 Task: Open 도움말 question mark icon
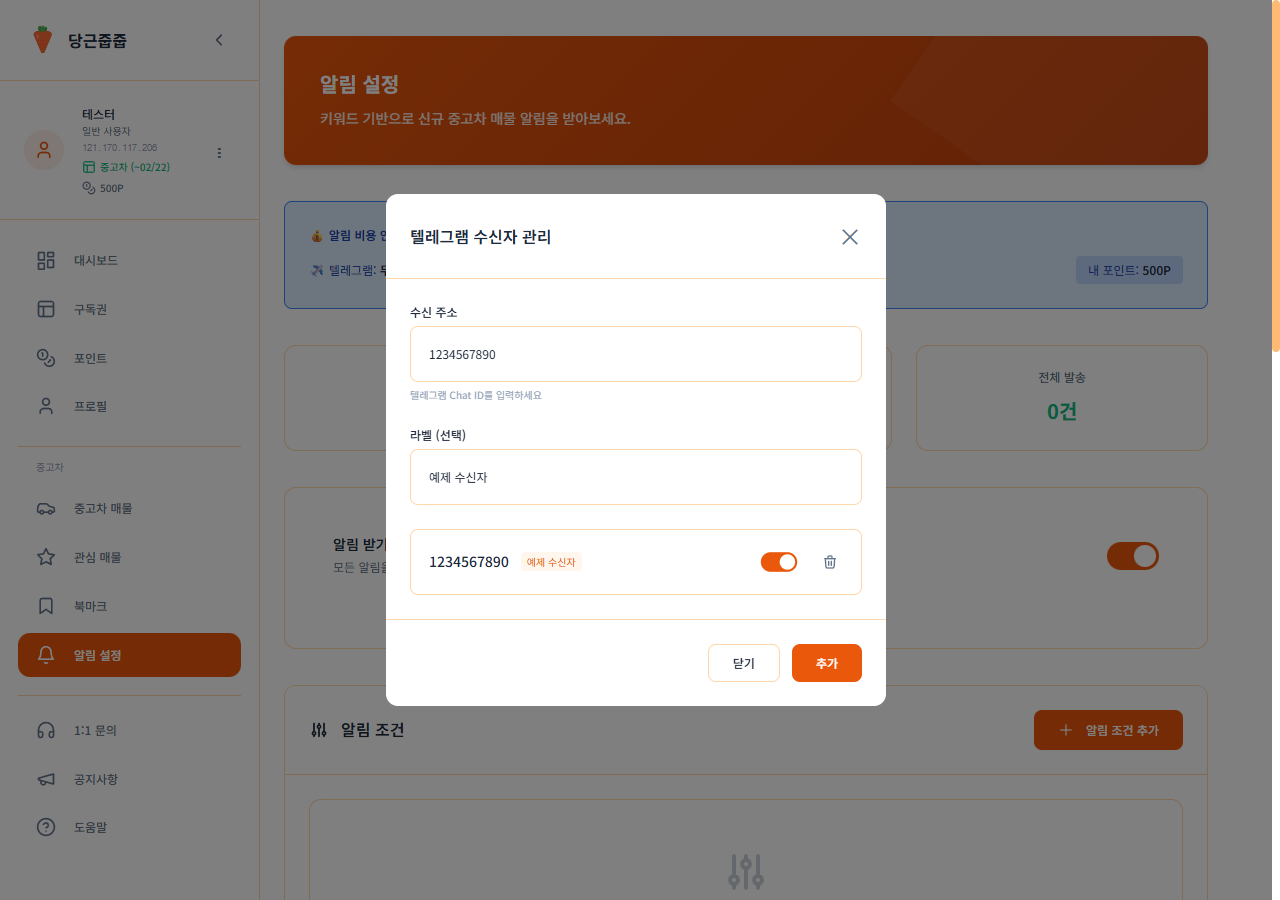(x=44, y=827)
